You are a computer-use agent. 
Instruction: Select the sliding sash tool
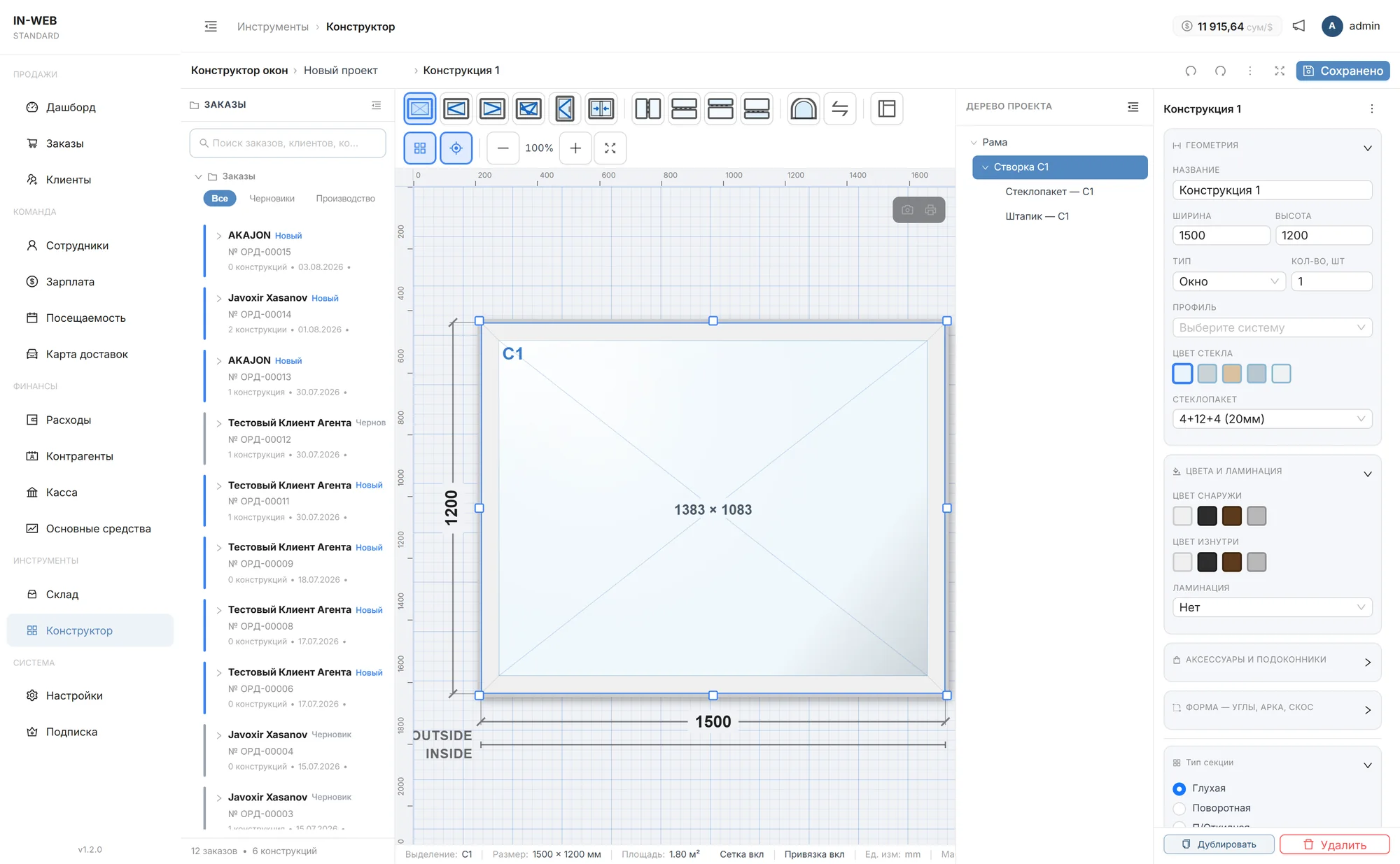[602, 108]
